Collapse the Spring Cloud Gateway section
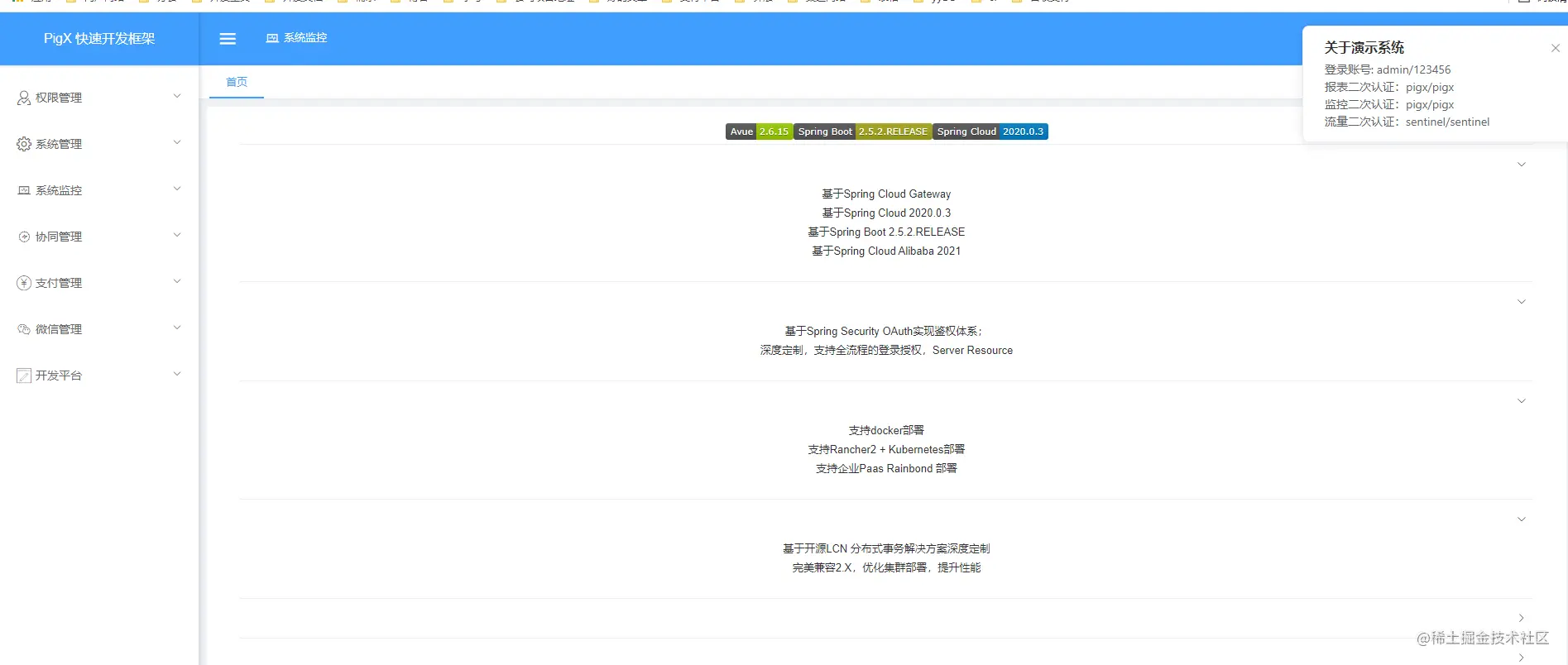 (1521, 165)
